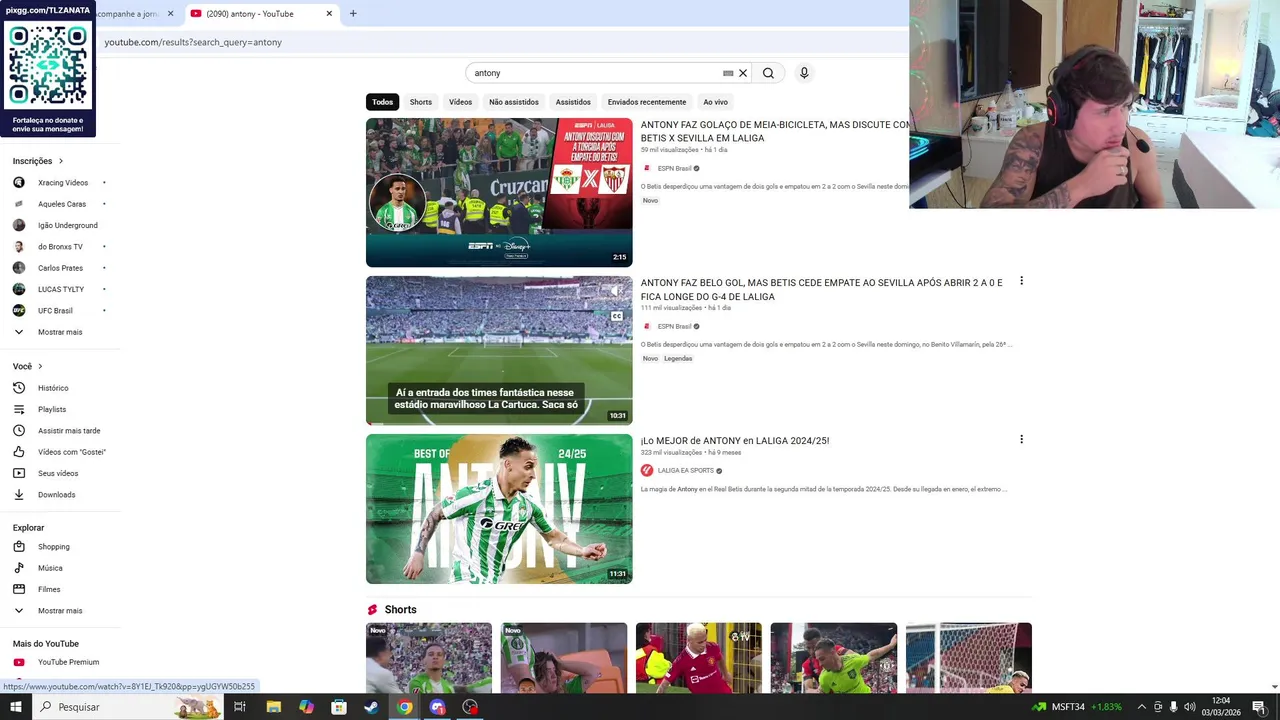Viewport: 1280px width, 720px height.
Task: Open options menu for ANTONY FAZ BELO GOL video
Action: tap(1021, 281)
